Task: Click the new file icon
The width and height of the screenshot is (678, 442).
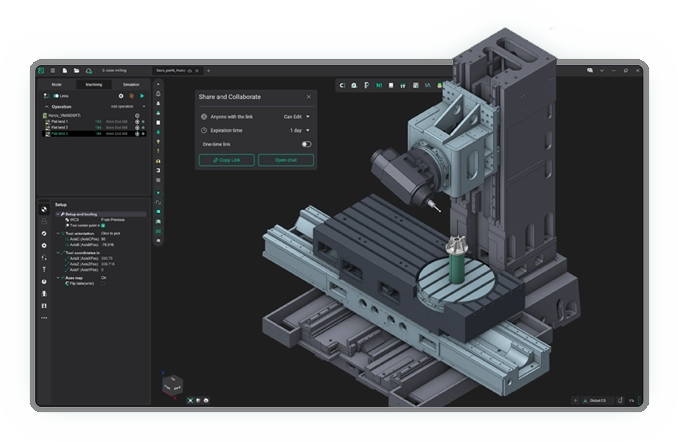Action: click(x=64, y=71)
